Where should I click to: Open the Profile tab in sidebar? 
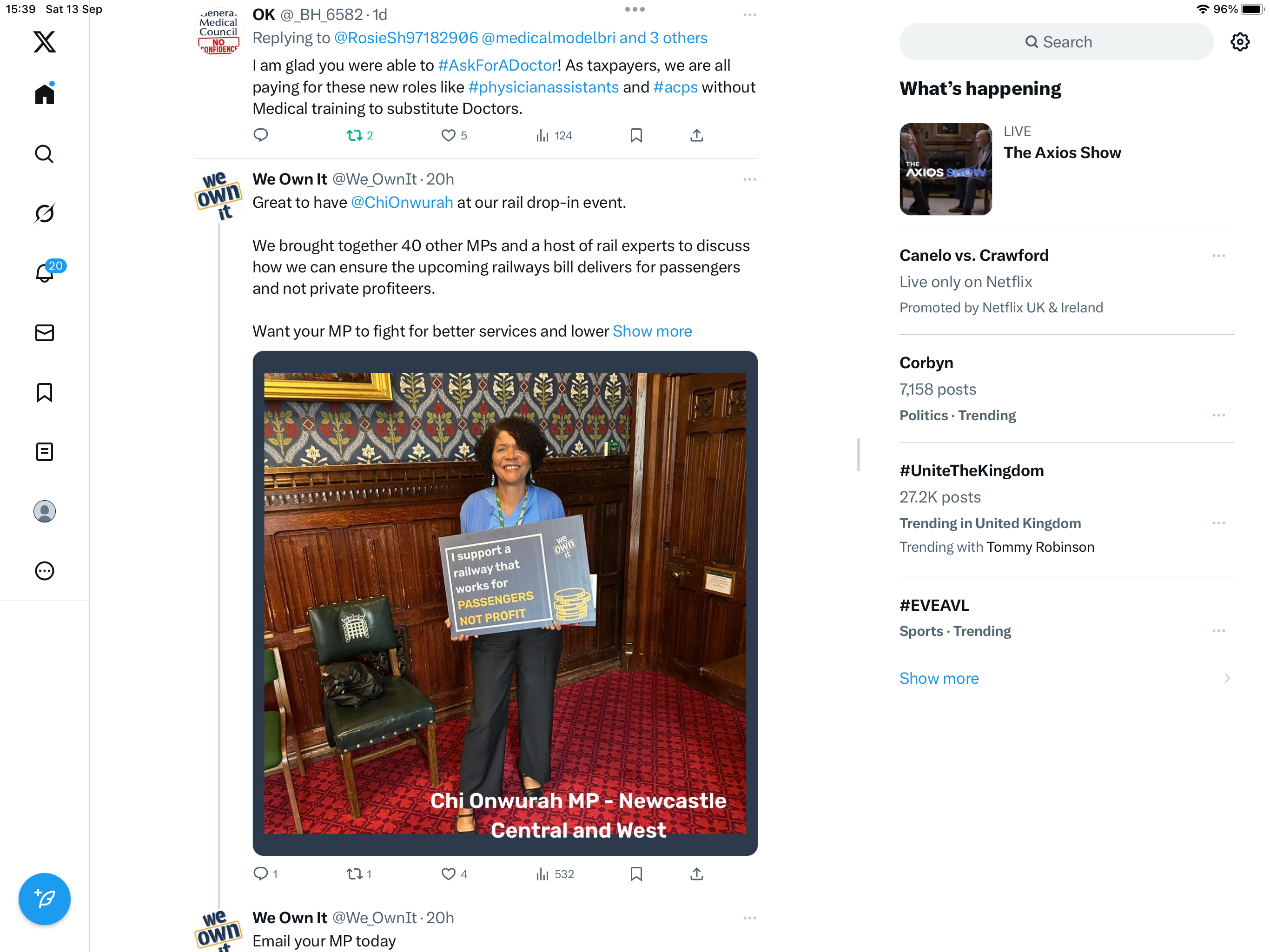[44, 511]
